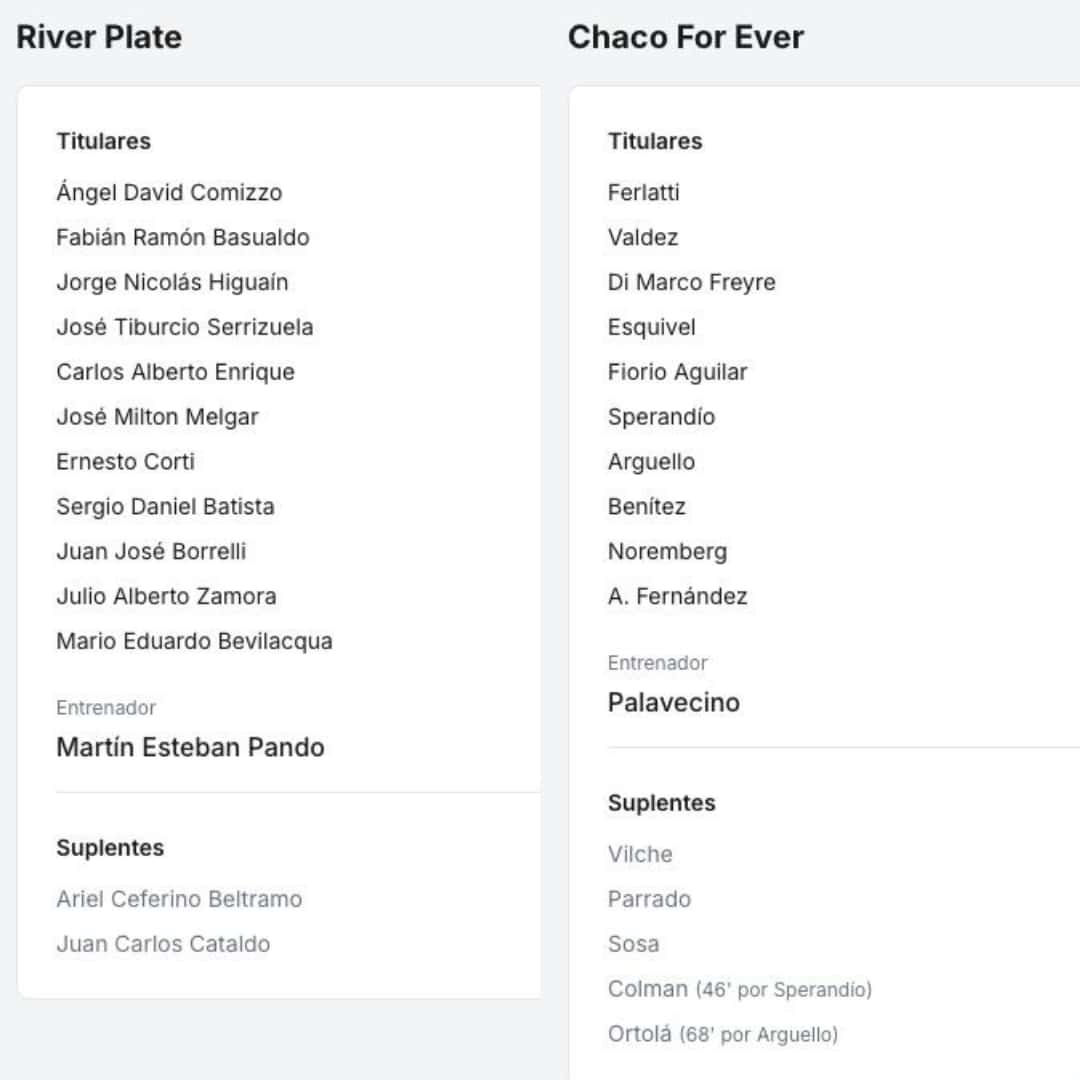Click the River Plate team heading
1080x1080 pixels.
pyautogui.click(x=99, y=37)
